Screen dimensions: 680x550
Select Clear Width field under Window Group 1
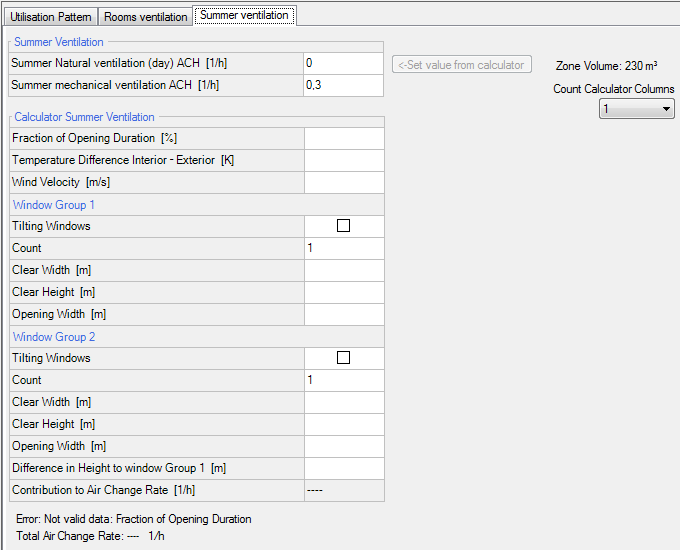(x=344, y=270)
